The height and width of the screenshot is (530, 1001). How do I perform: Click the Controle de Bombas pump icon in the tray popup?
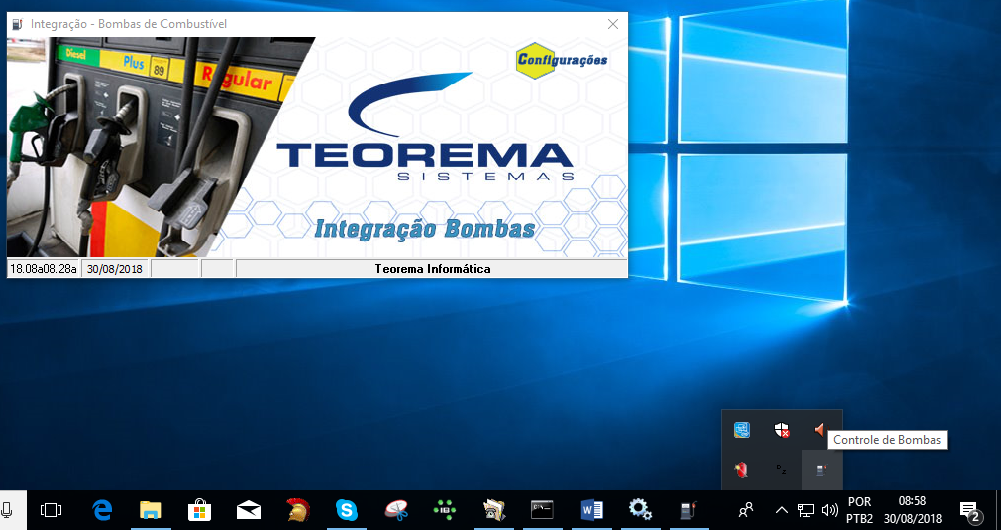[822, 471]
